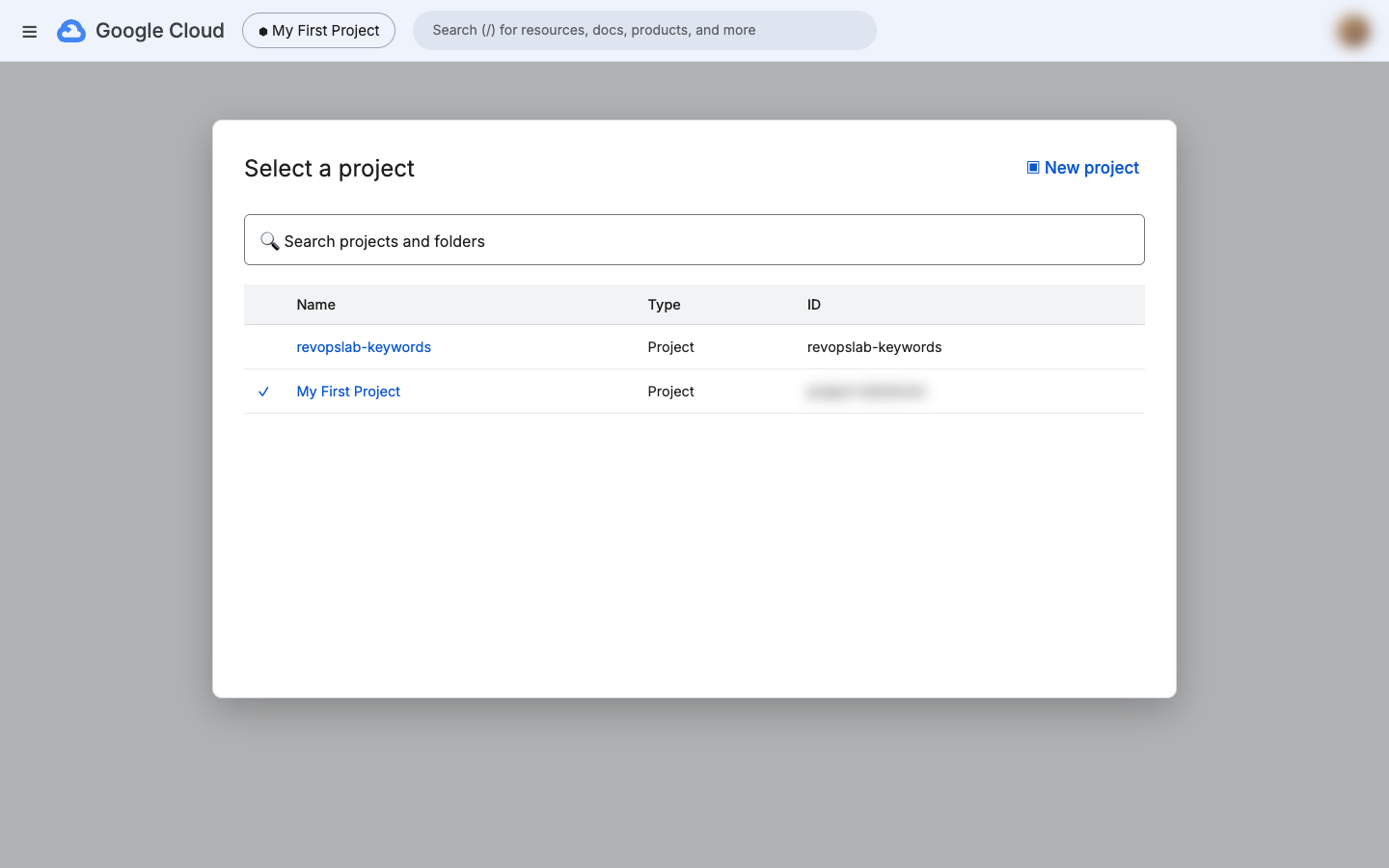The image size is (1389, 868).
Task: Focus the top resource search bar
Action: click(x=644, y=31)
